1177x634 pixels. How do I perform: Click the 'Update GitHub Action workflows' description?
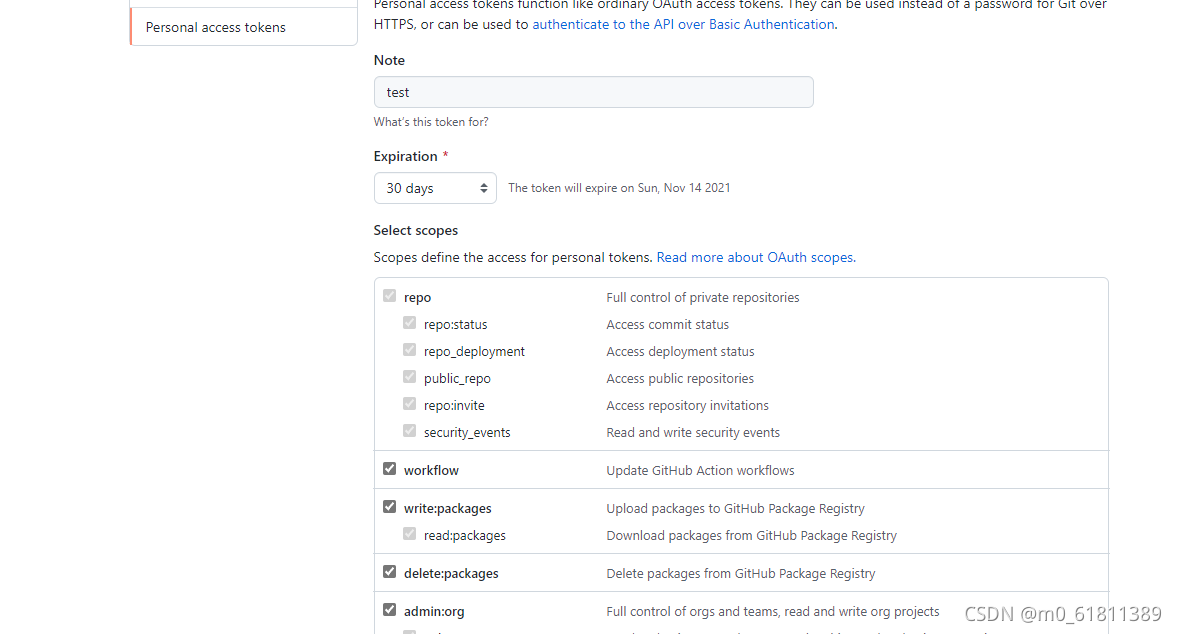[700, 470]
